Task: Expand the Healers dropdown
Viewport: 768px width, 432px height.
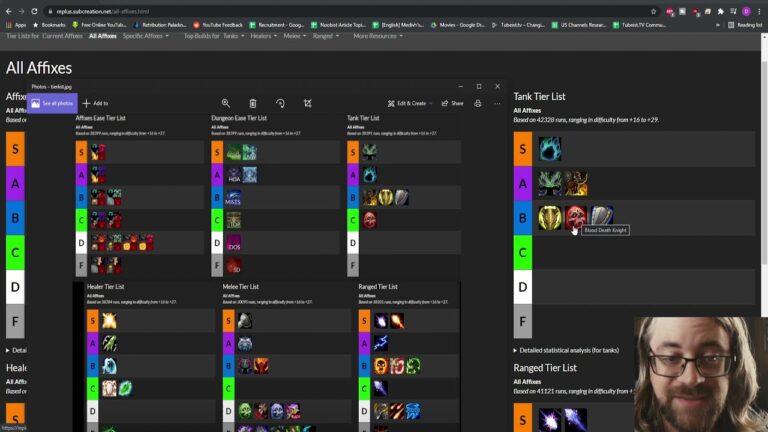Action: [x=264, y=36]
